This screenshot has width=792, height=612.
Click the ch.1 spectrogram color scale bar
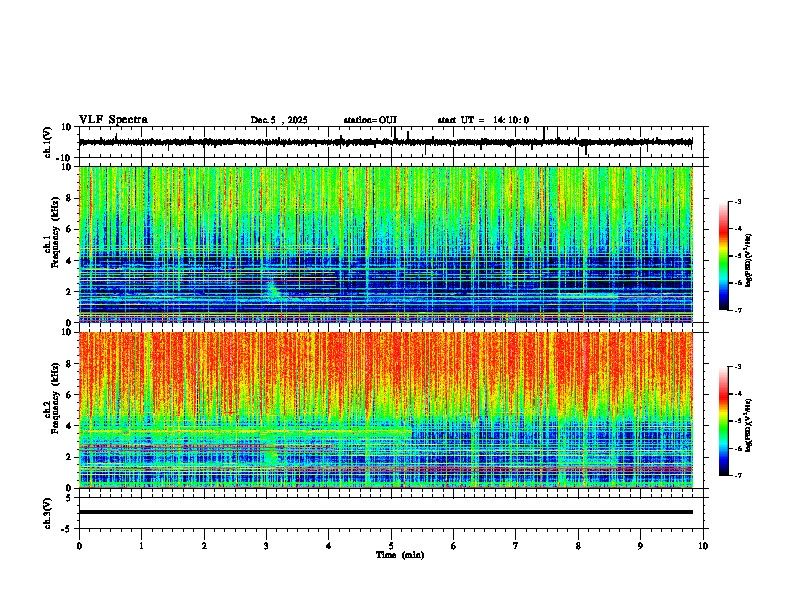(x=724, y=256)
